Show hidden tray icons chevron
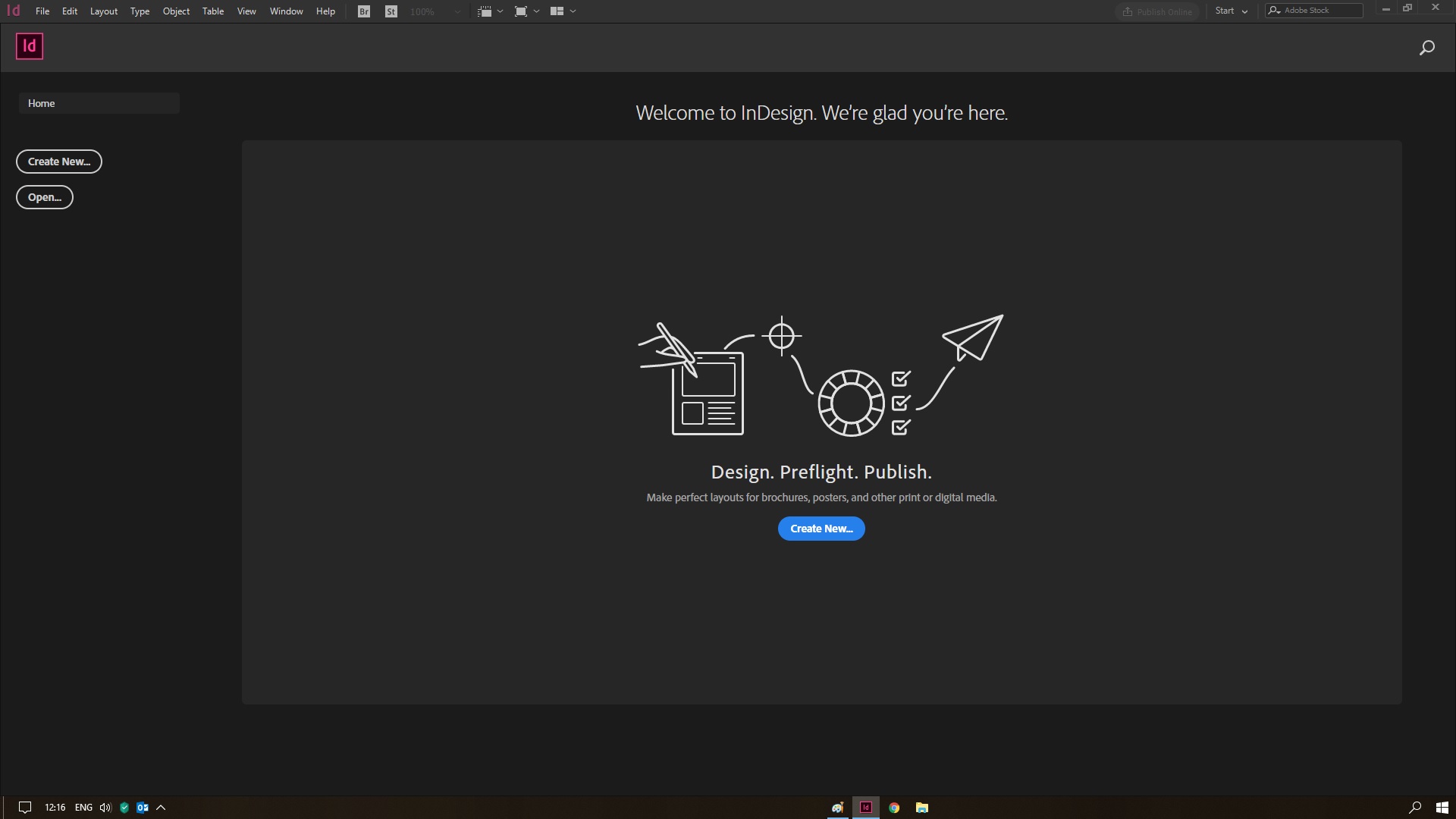This screenshot has height=819, width=1456. click(x=161, y=808)
